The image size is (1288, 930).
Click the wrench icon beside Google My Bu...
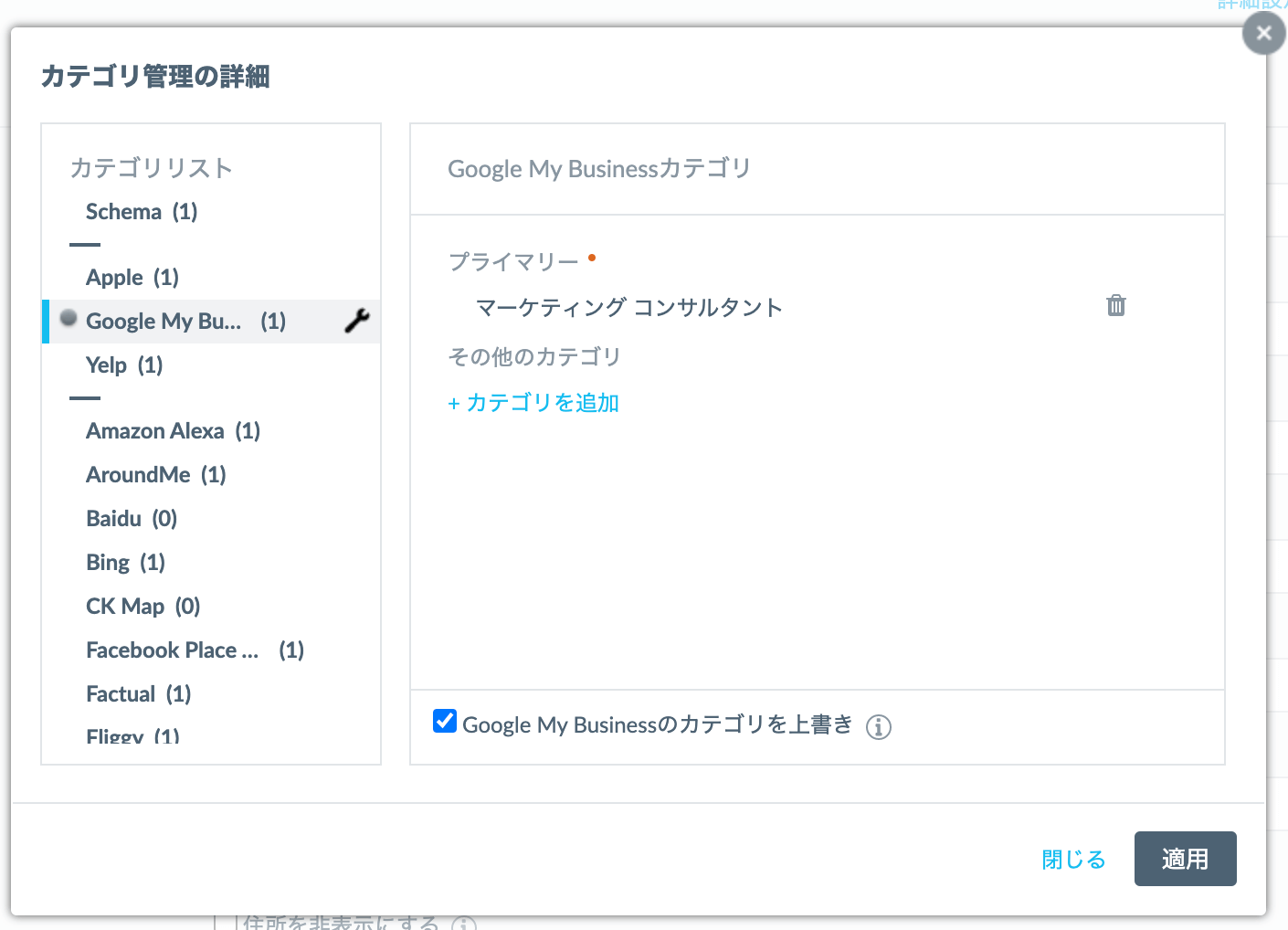[x=356, y=321]
